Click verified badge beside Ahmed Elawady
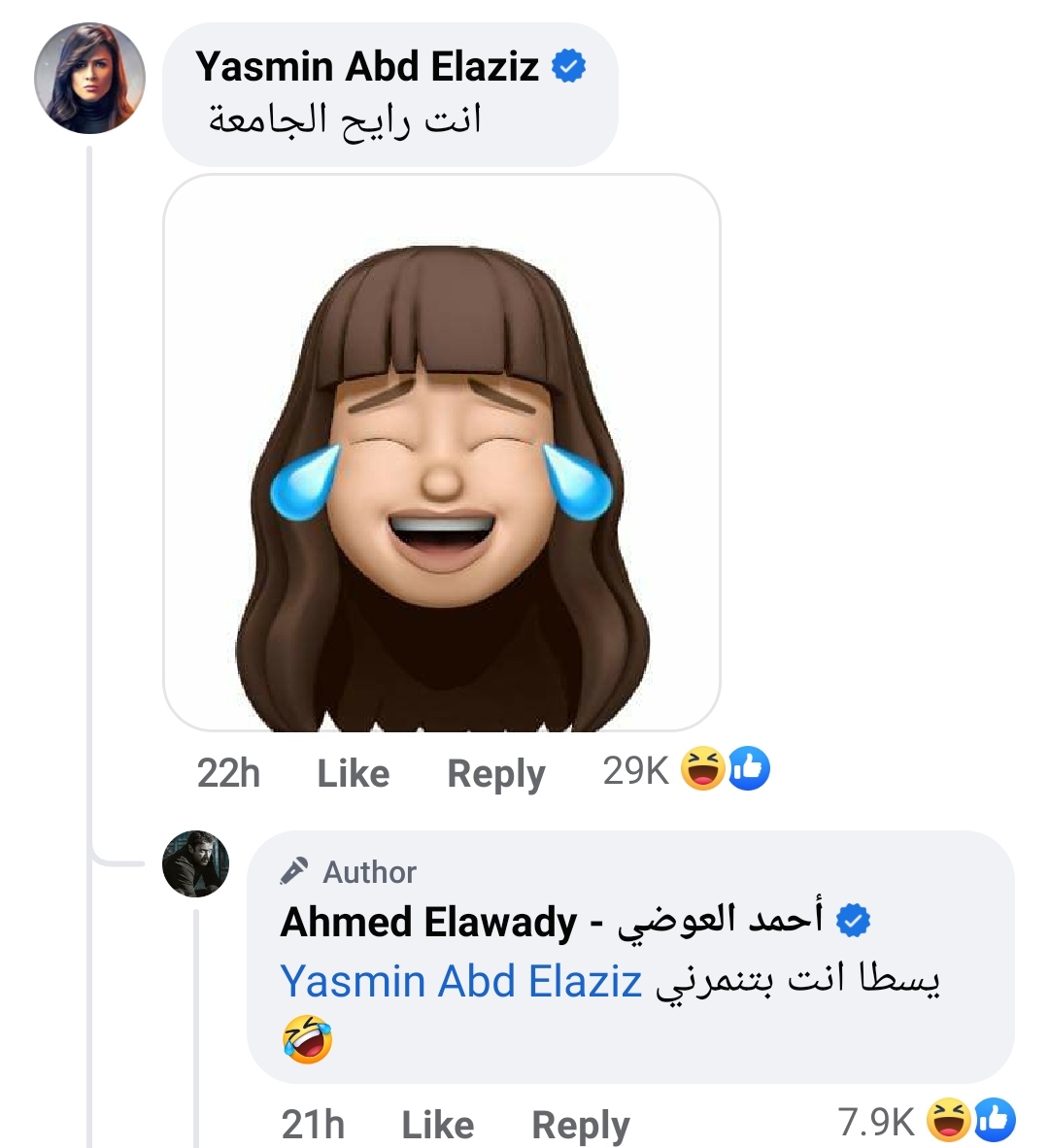This screenshot has width=1049, height=1148. pyautogui.click(x=854, y=920)
